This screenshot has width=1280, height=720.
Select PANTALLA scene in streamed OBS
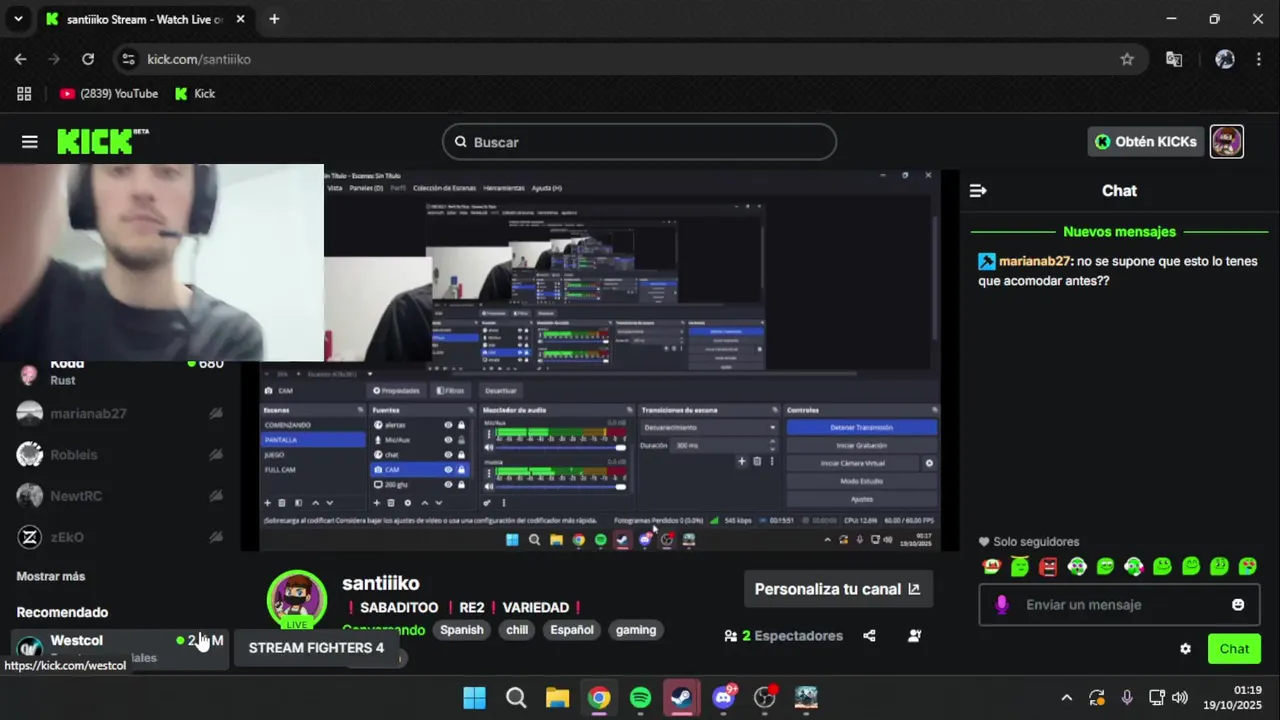point(313,440)
